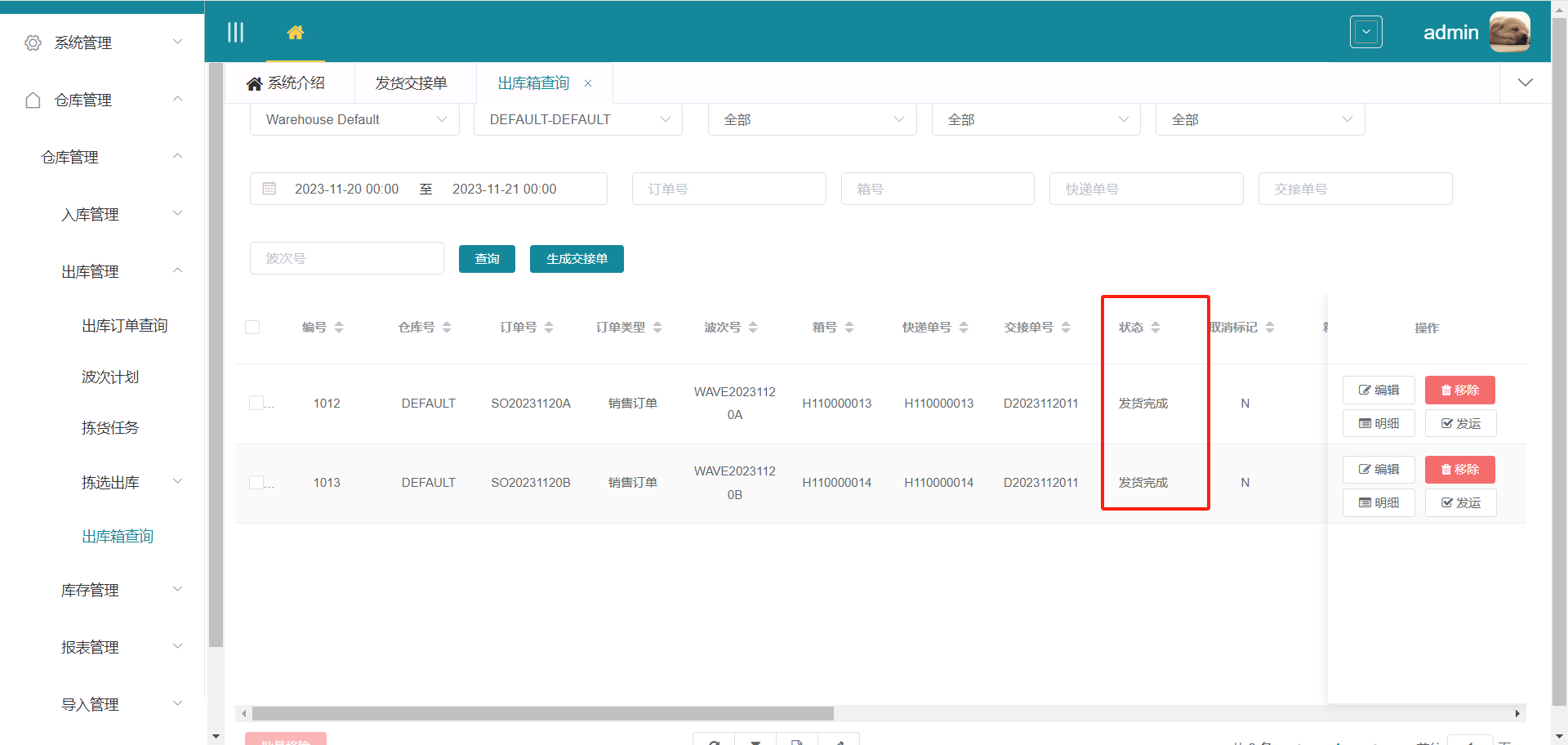Open the calendar icon in the date range field
Image resolution: width=1568 pixels, height=745 pixels.
pyautogui.click(x=269, y=189)
